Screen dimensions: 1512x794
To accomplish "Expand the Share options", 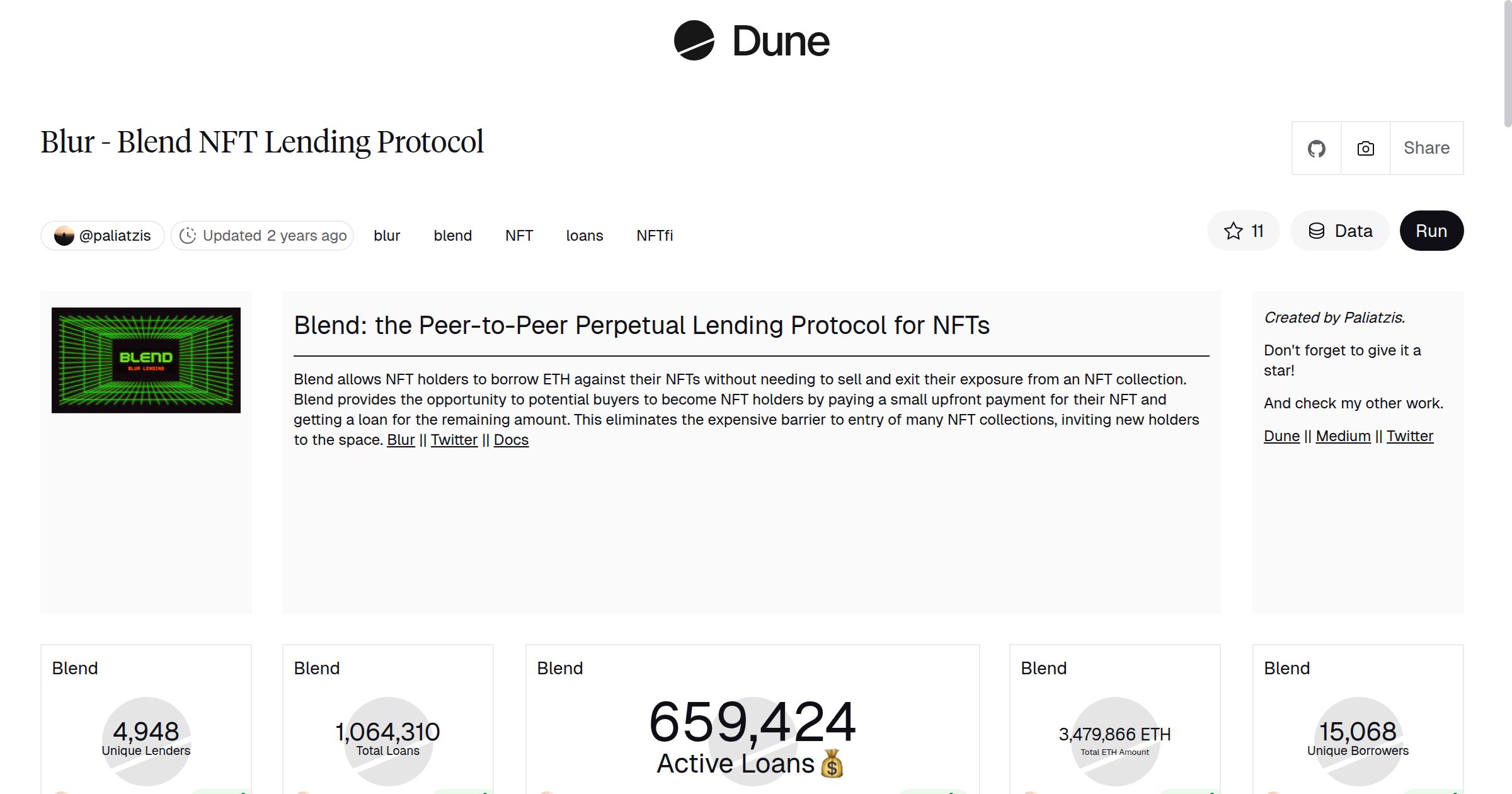I will tap(1426, 148).
